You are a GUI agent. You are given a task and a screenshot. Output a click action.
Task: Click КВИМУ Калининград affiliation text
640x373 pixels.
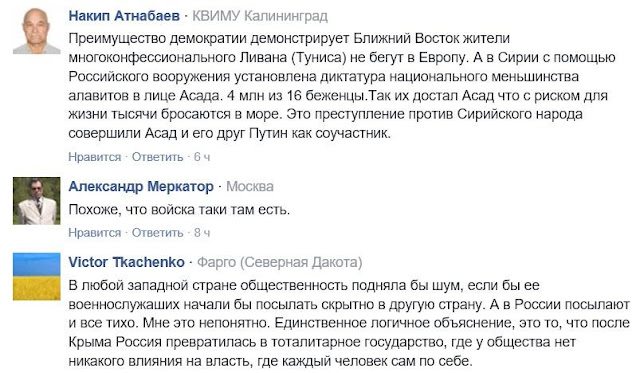coord(260,16)
